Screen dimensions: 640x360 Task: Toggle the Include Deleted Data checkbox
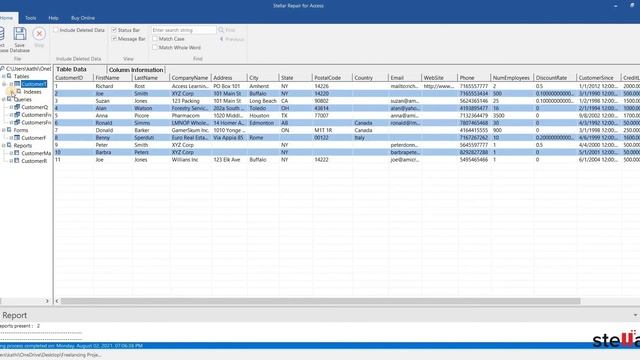point(56,30)
